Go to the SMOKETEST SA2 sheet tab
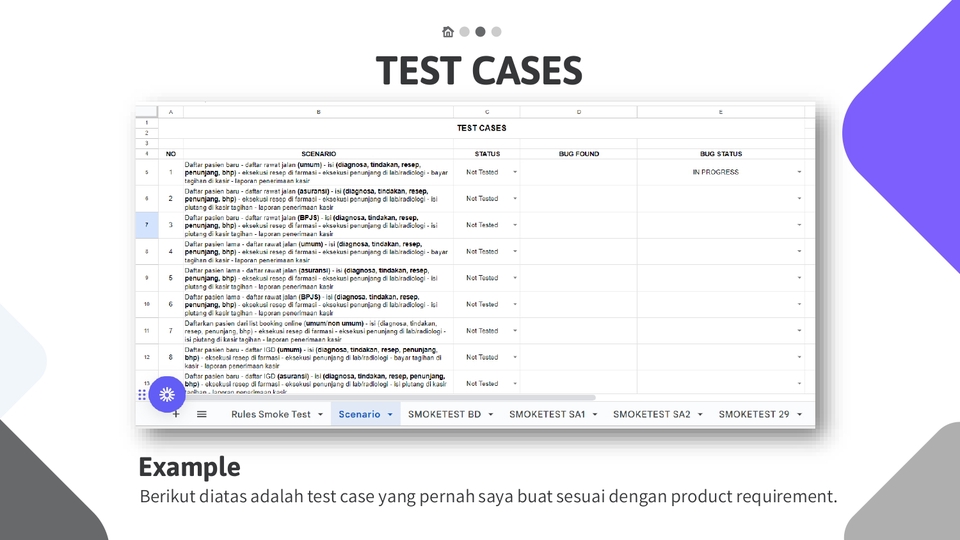This screenshot has height=540, width=960. point(651,414)
